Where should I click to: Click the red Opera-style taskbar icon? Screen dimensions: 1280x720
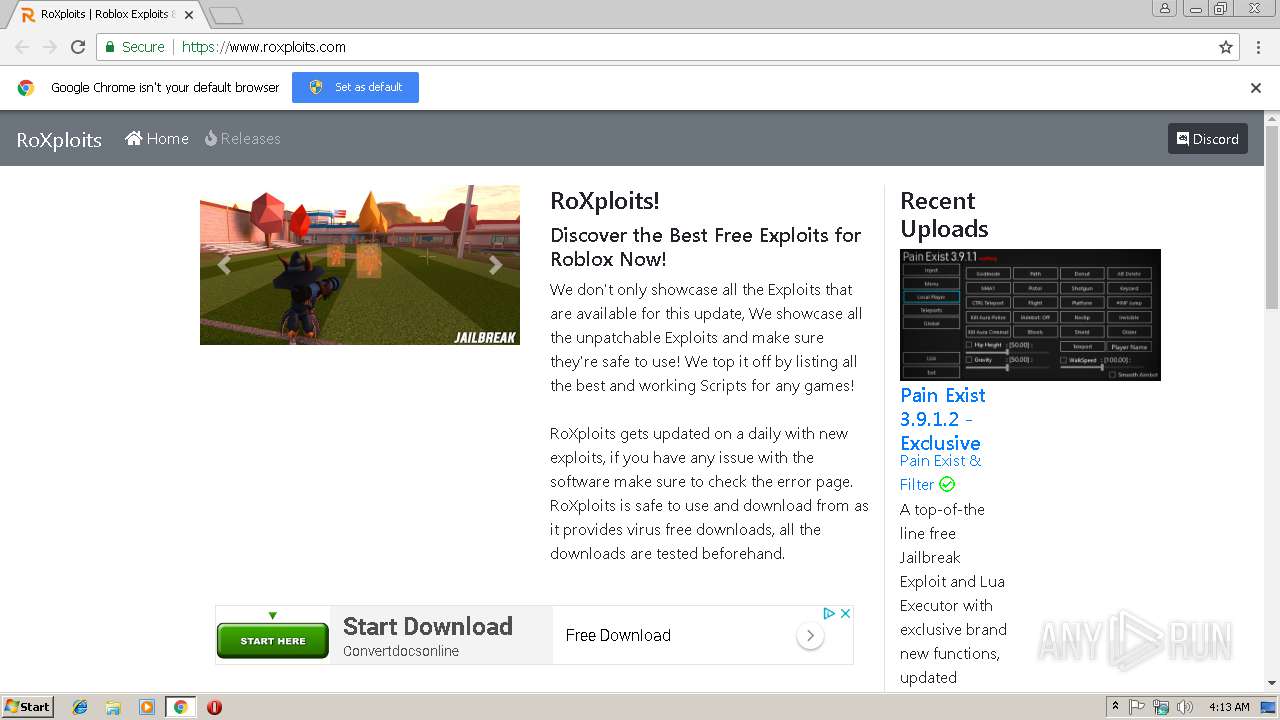(x=214, y=707)
